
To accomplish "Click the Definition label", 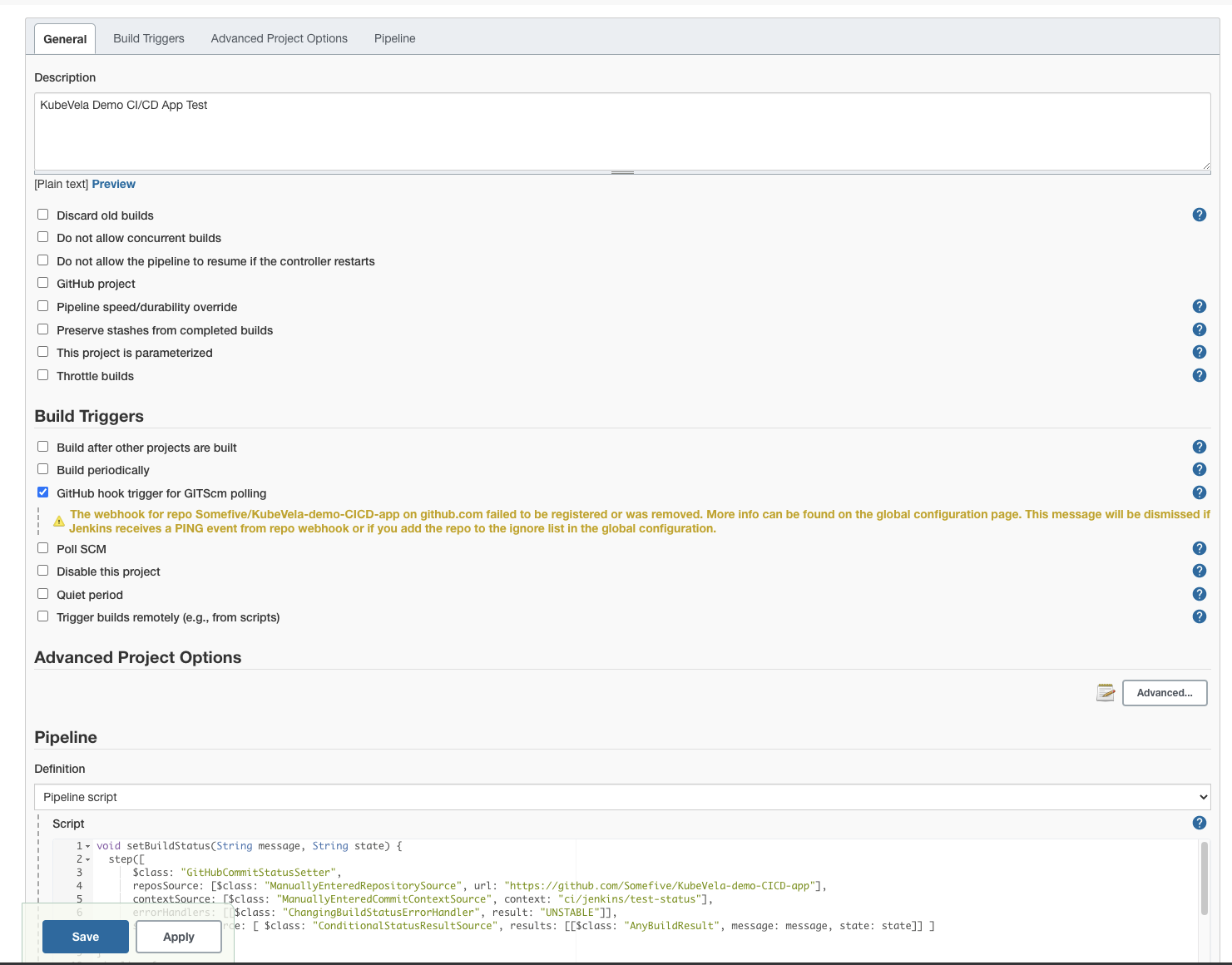I will point(60,769).
